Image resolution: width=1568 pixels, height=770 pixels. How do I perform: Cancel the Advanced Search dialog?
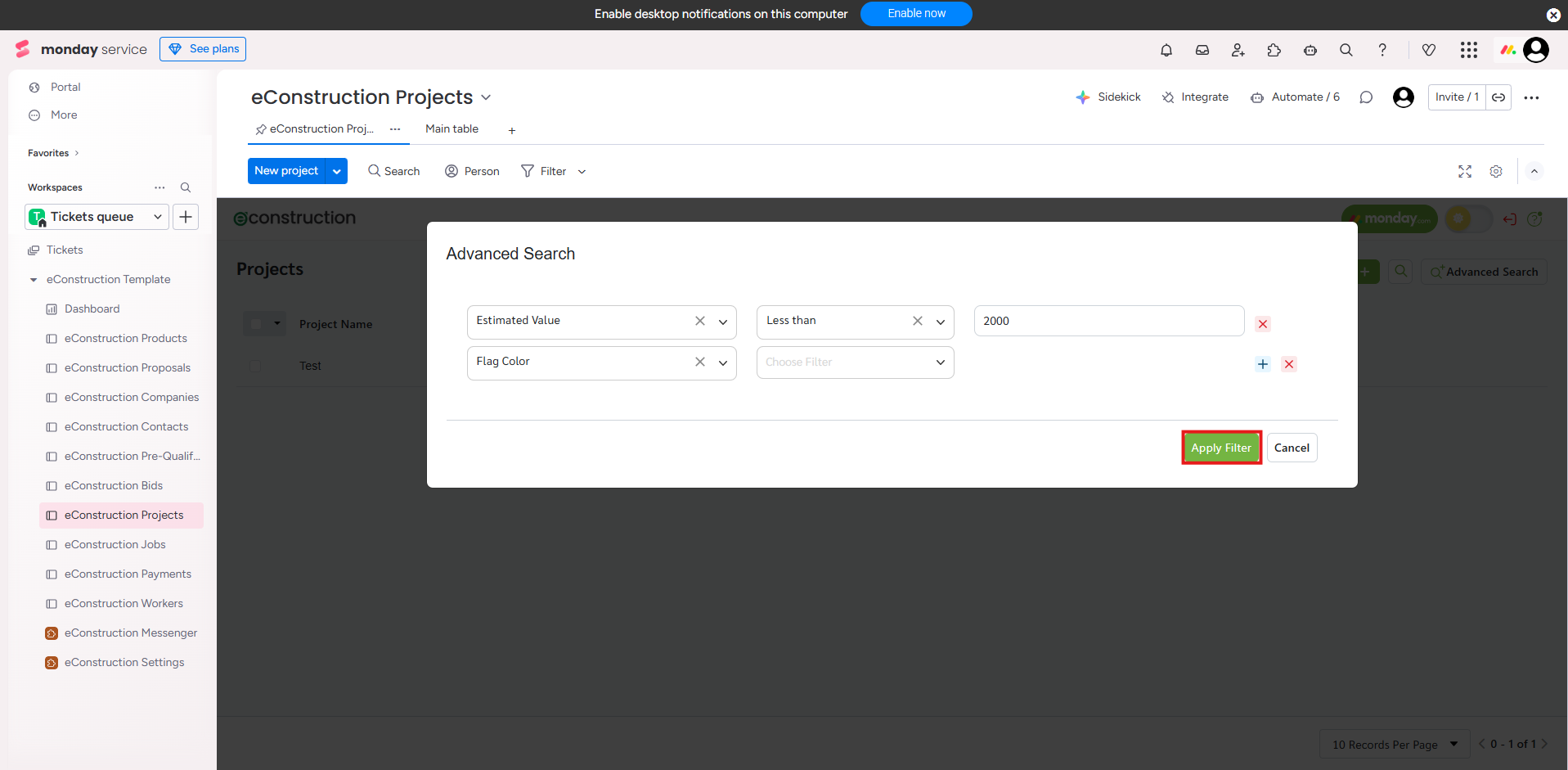tap(1291, 448)
